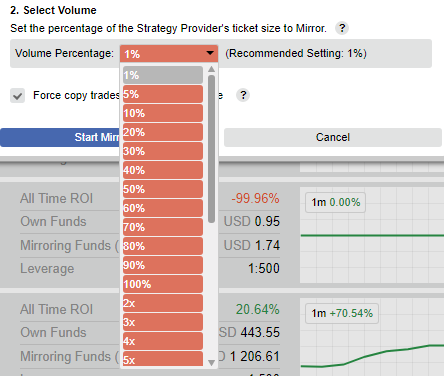444x376 pixels.
Task: Click dropdown list scroll down arrow
Action: pyautogui.click(x=211, y=363)
